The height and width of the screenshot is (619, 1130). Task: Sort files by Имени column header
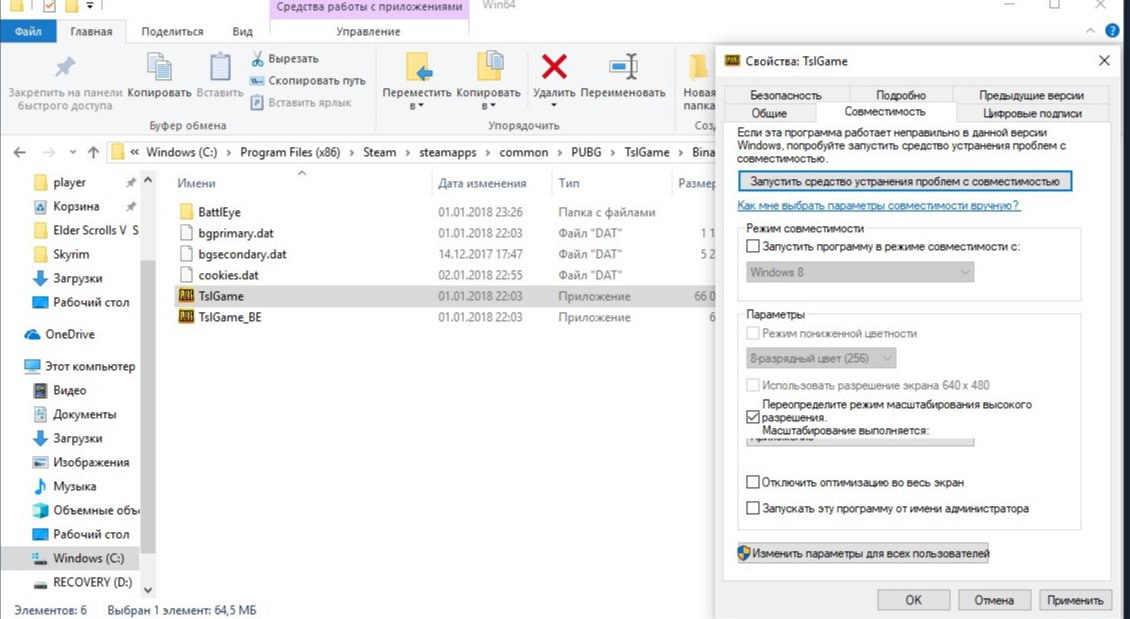tap(196, 183)
